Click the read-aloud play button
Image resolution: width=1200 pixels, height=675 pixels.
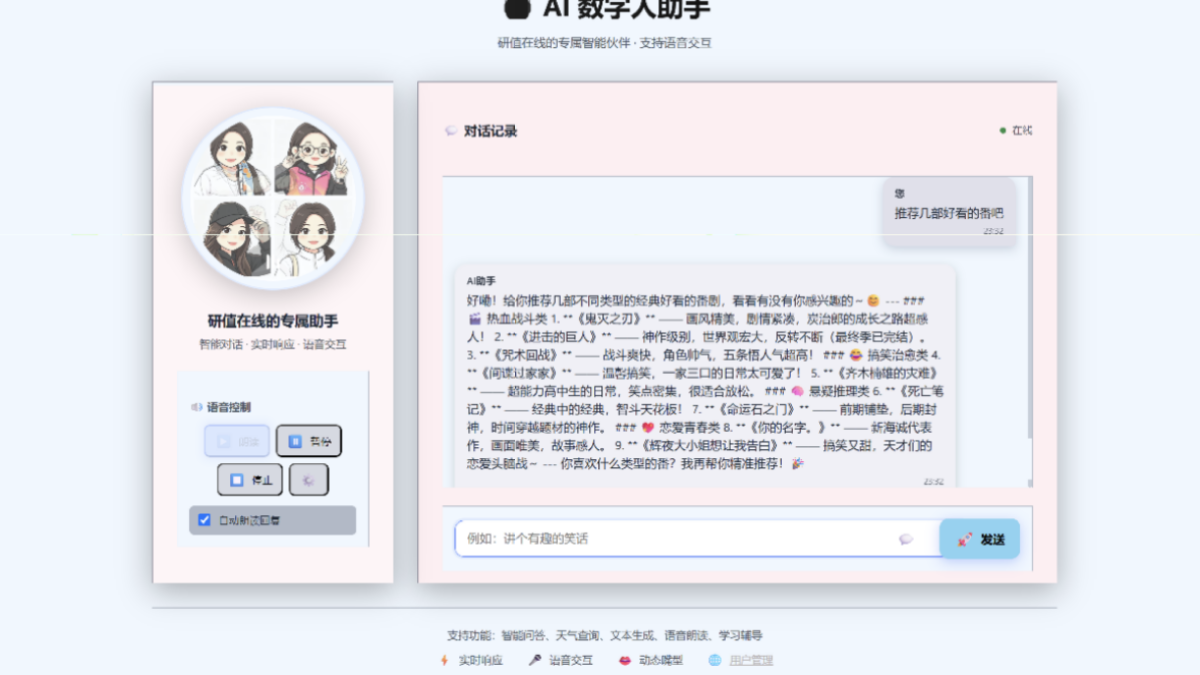tap(237, 441)
